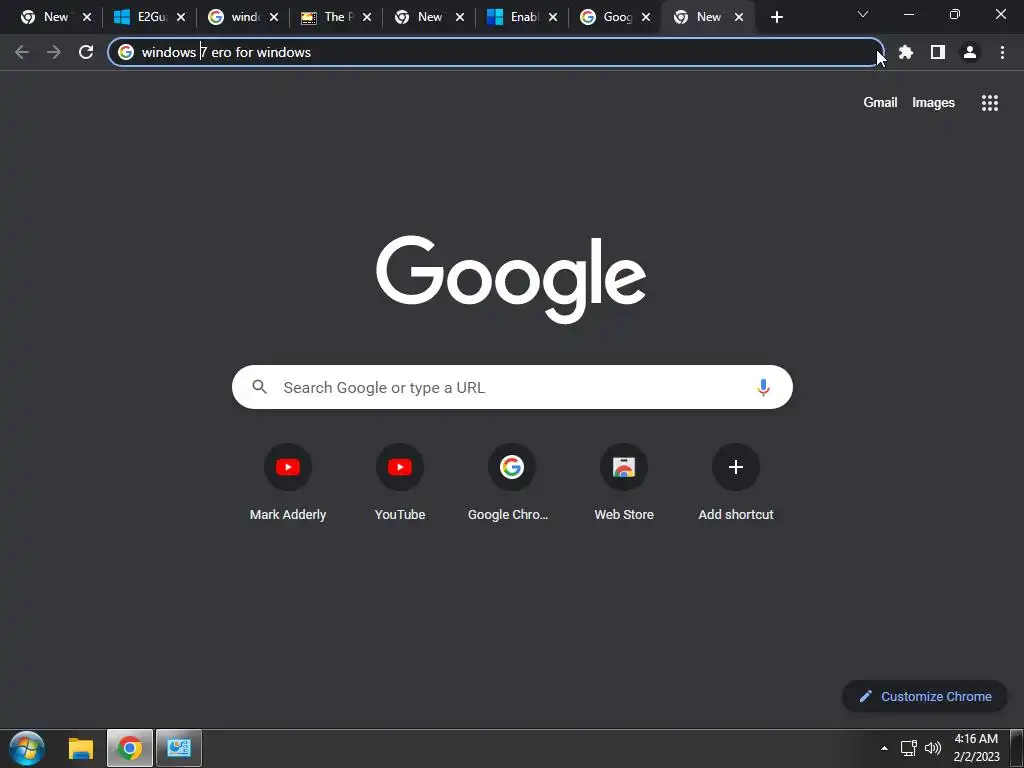This screenshot has width=1024, height=768.
Task: Reload the current page
Action: pyautogui.click(x=86, y=52)
